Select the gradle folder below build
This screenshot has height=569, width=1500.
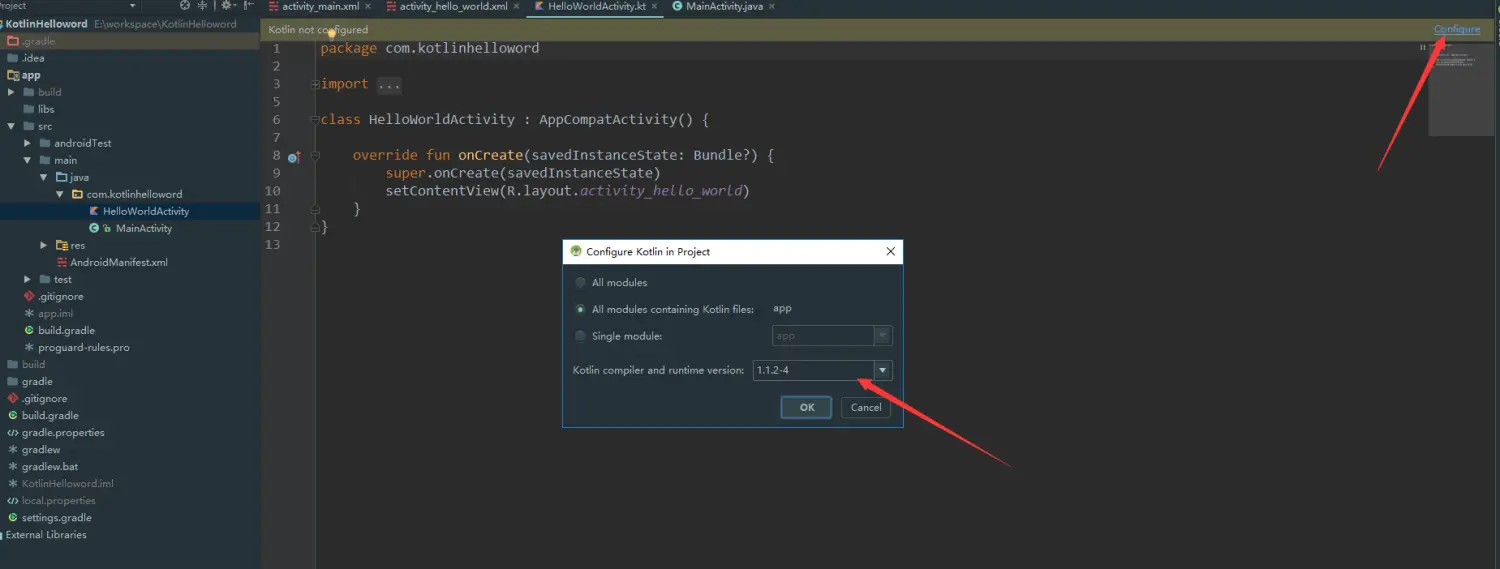[37, 382]
